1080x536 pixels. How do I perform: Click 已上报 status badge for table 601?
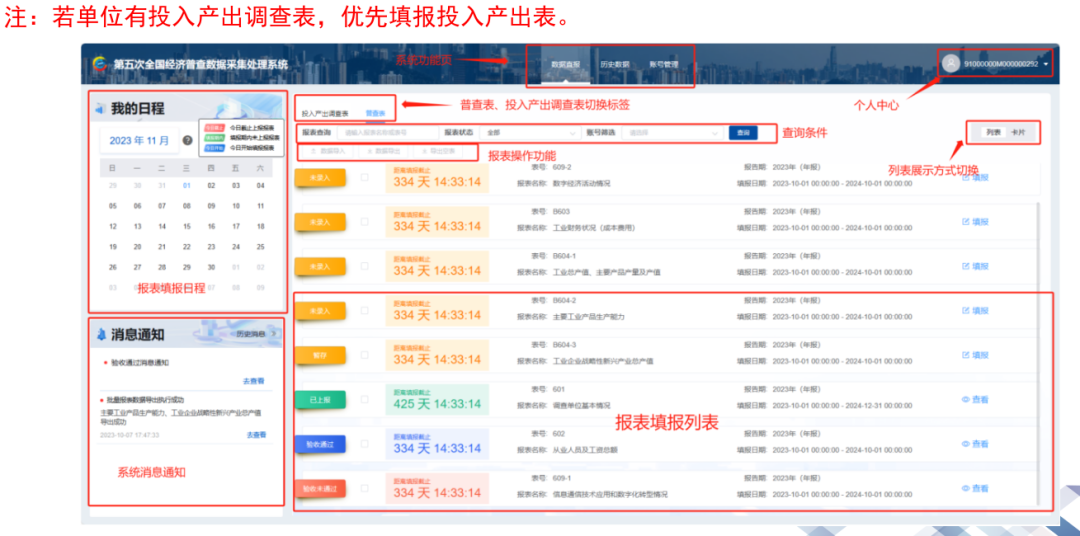[319, 400]
